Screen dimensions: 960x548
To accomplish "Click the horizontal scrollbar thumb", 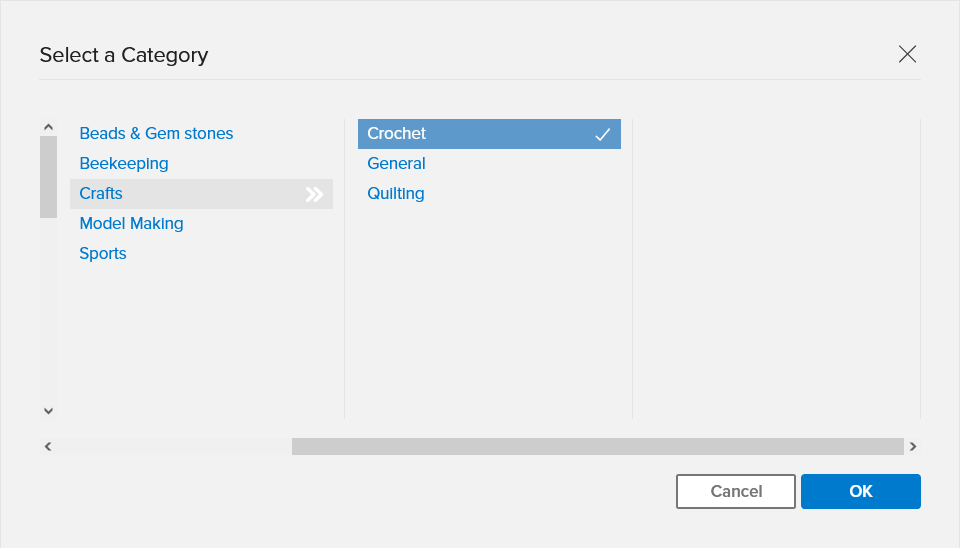I will [x=598, y=446].
